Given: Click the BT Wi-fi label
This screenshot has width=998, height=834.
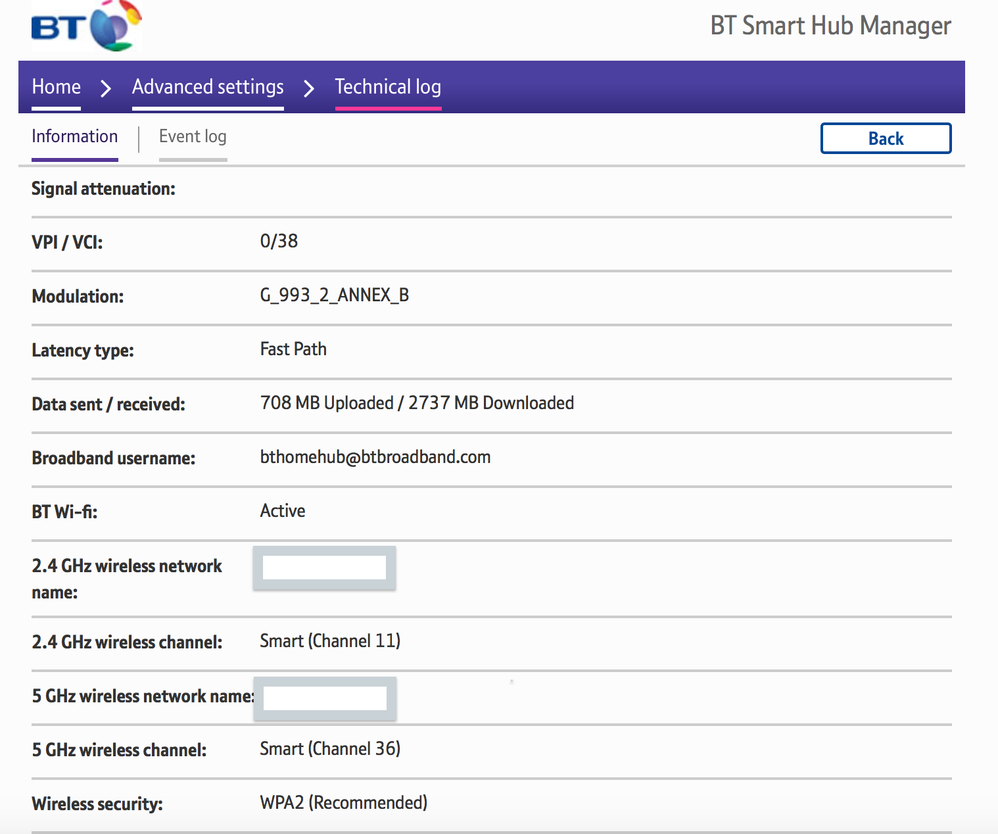Looking at the screenshot, I should (64, 512).
